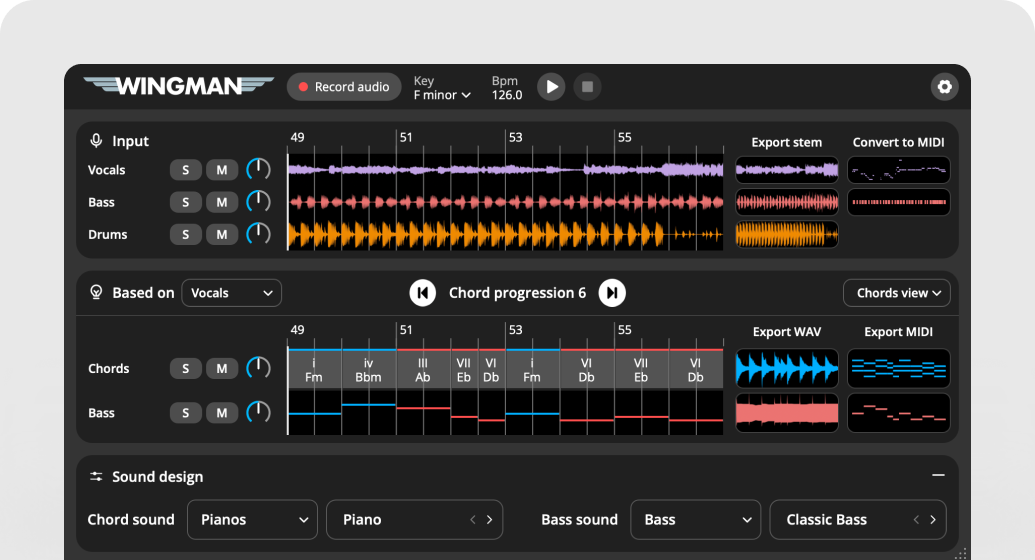Open the Pianos chord sound category dropdown
The image size is (1035, 560).
tap(252, 520)
